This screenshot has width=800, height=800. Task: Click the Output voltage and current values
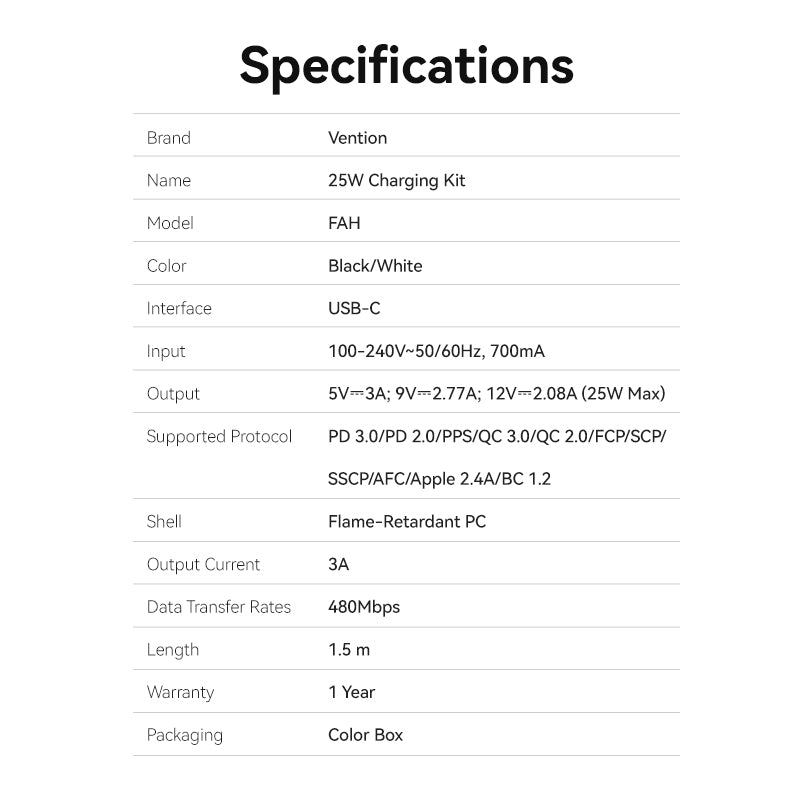496,394
